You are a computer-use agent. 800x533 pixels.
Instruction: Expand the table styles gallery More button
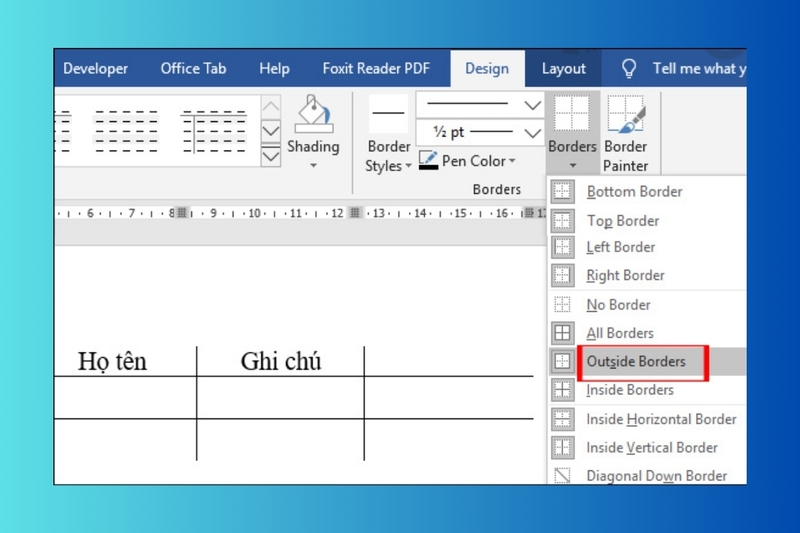tap(270, 156)
